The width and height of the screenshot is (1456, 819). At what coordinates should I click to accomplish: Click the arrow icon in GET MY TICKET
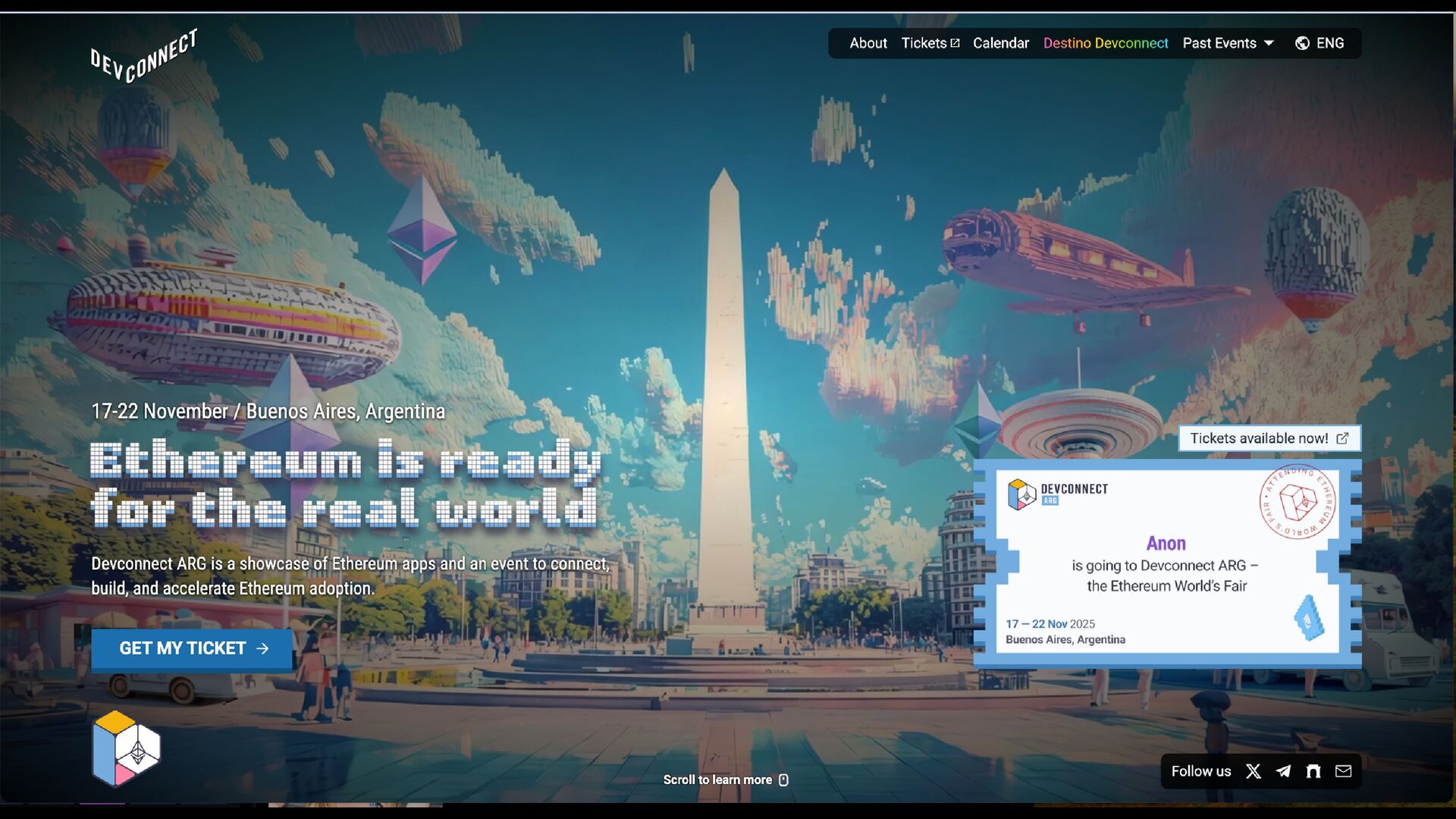[262, 648]
